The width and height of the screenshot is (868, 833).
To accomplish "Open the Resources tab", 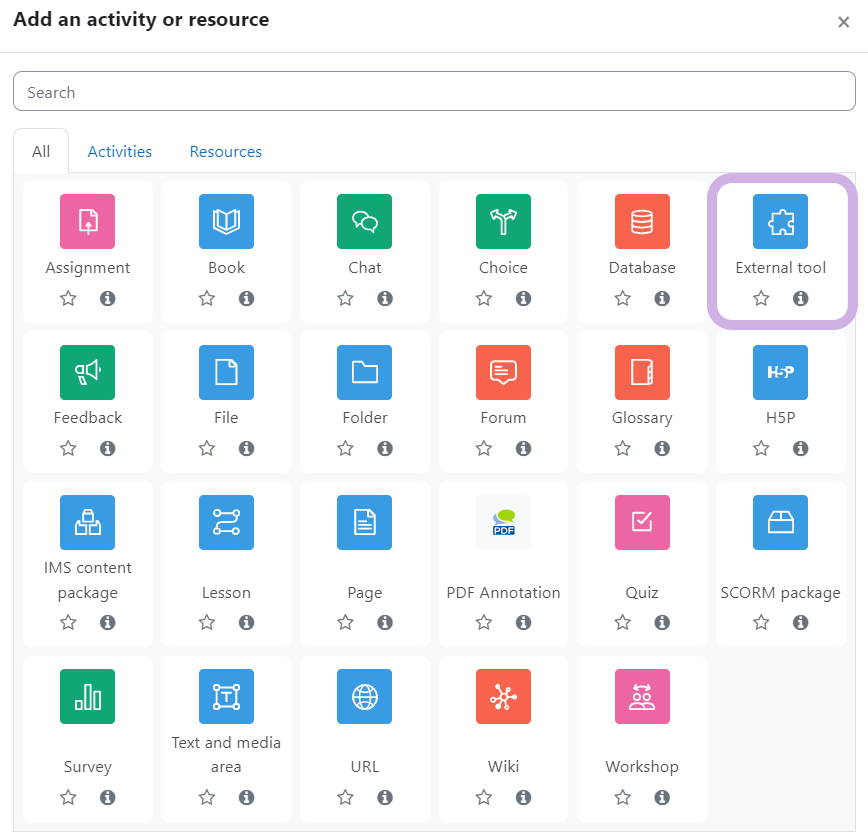I will coord(226,152).
